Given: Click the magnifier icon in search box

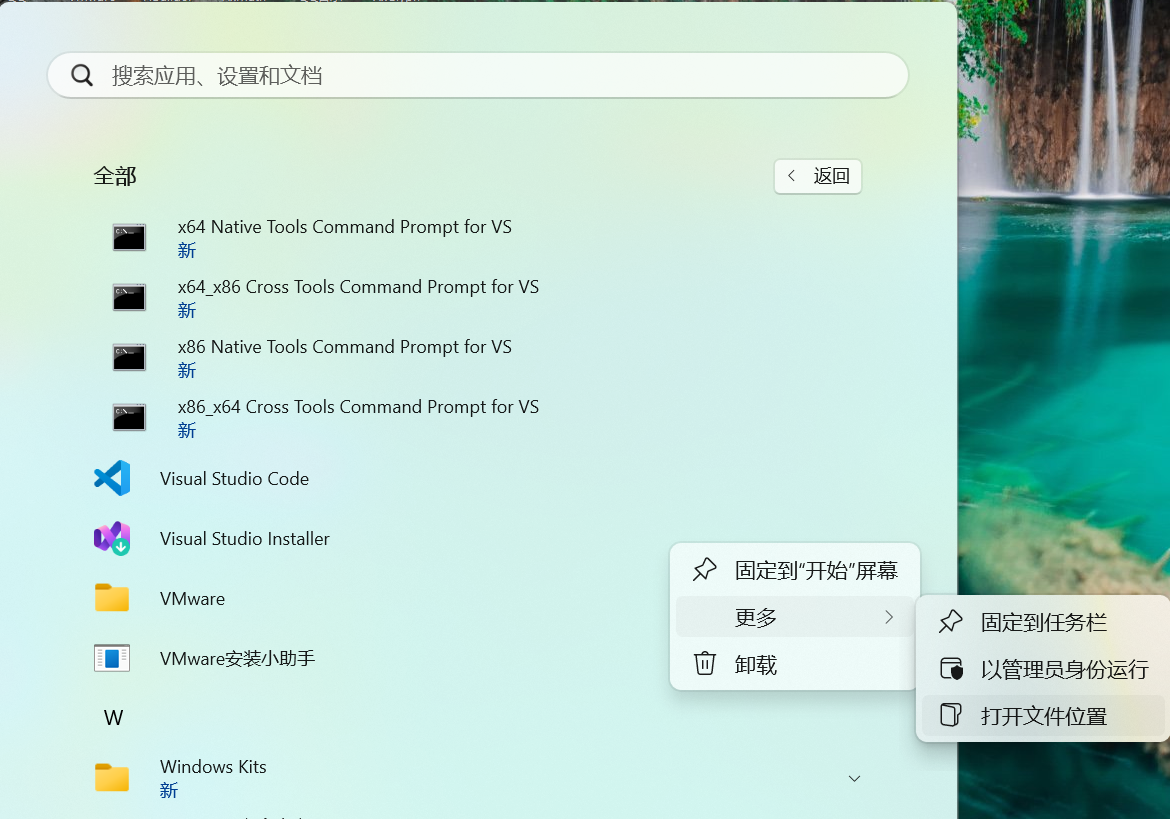Looking at the screenshot, I should [x=82, y=75].
